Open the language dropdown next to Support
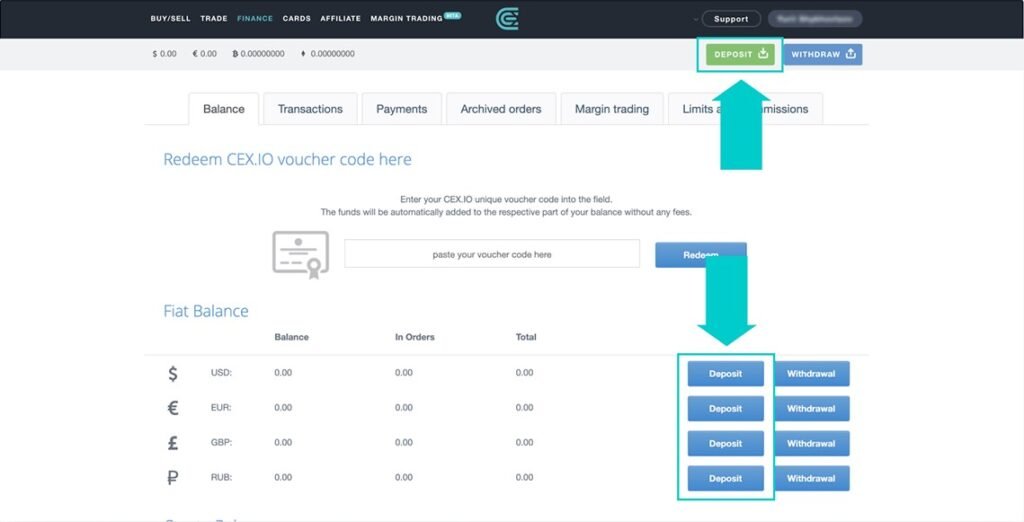The image size is (1024, 522). (x=696, y=19)
